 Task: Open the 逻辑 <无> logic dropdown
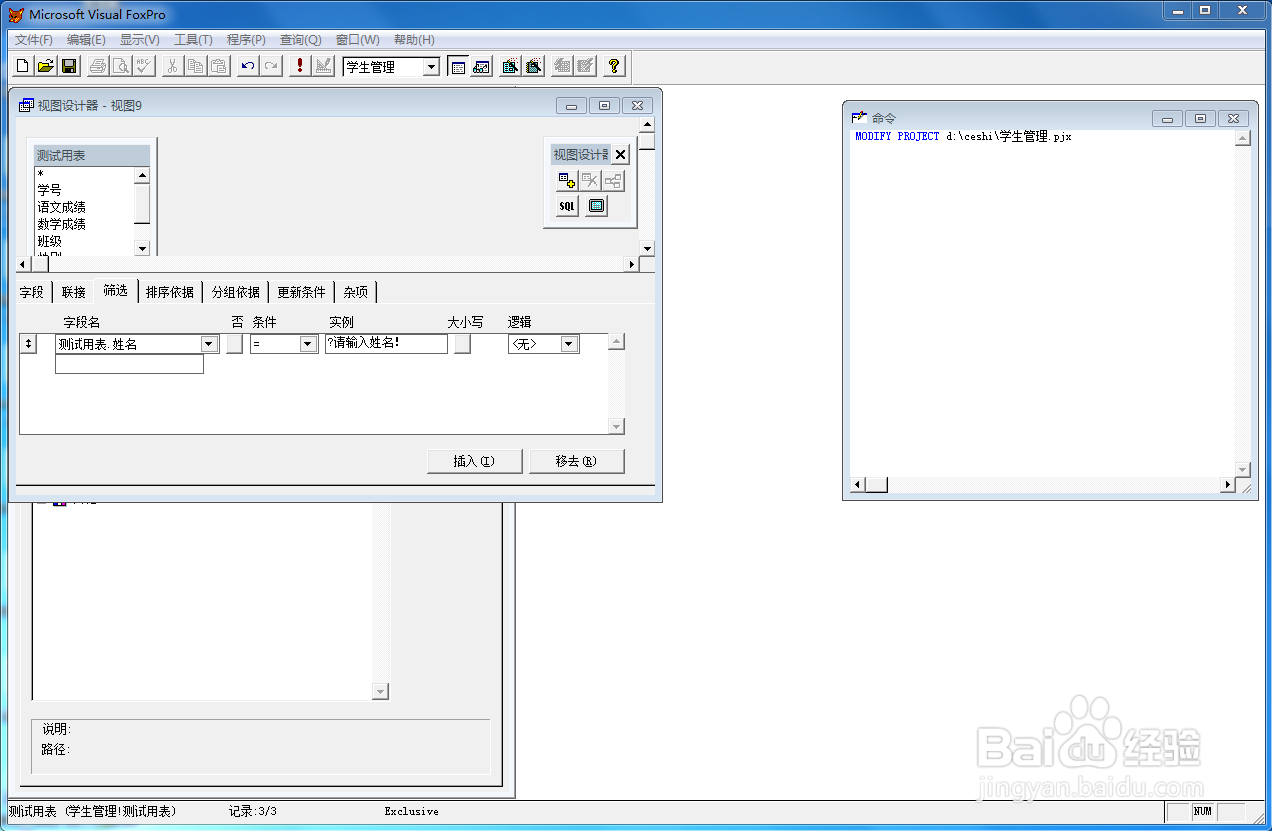569,344
